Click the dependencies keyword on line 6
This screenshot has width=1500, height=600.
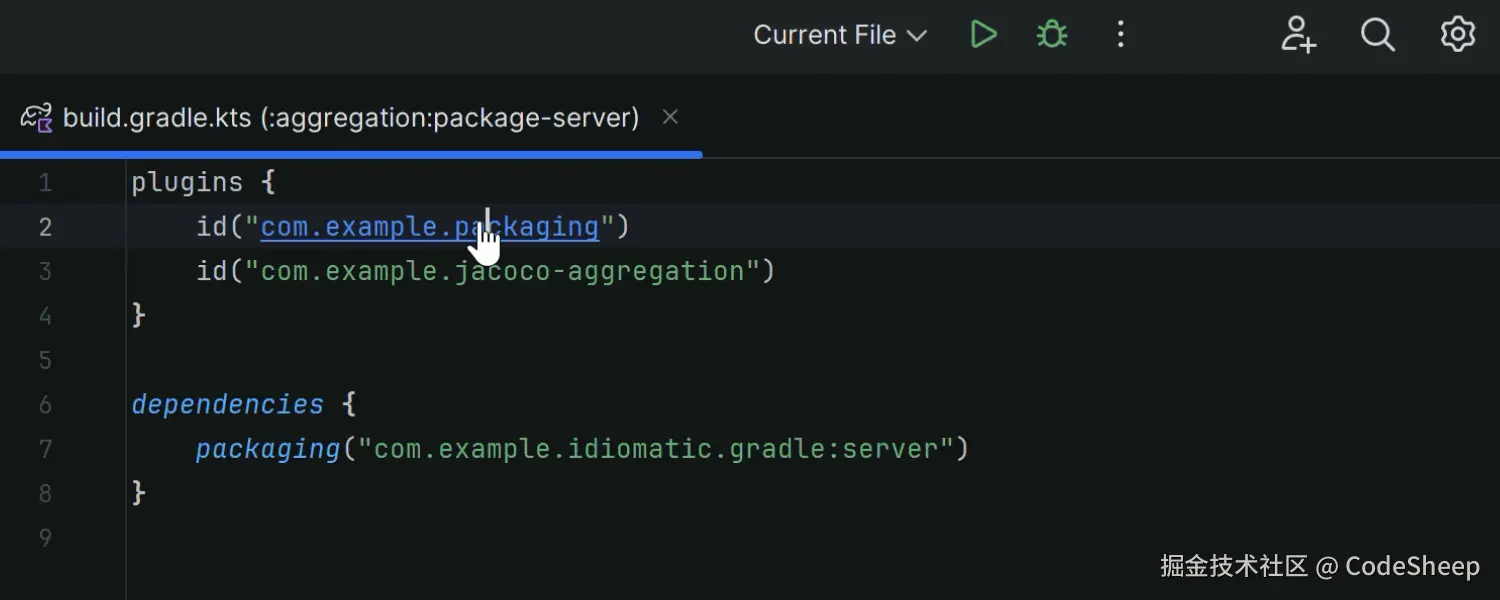pyautogui.click(x=228, y=404)
